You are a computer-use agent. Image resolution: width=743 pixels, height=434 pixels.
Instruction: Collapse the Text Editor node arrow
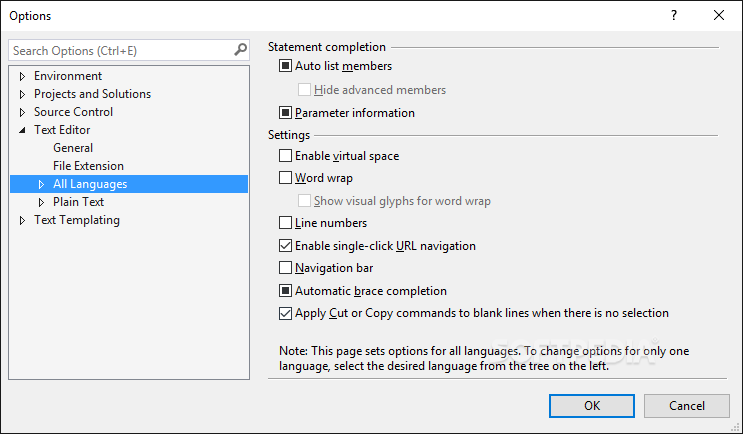coord(22,130)
